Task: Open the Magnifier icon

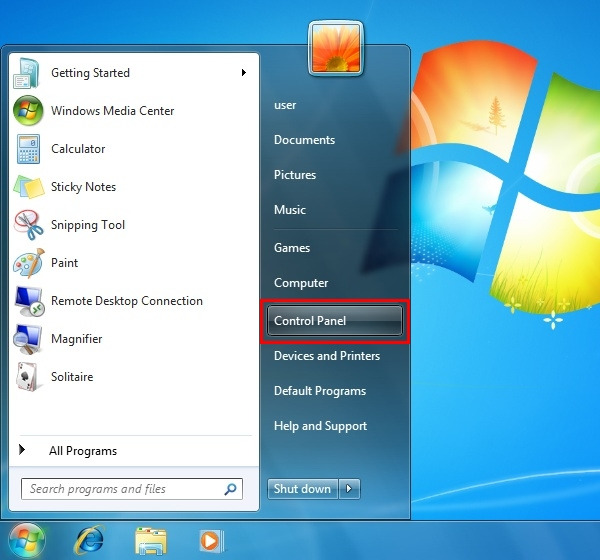Action: tap(28, 339)
